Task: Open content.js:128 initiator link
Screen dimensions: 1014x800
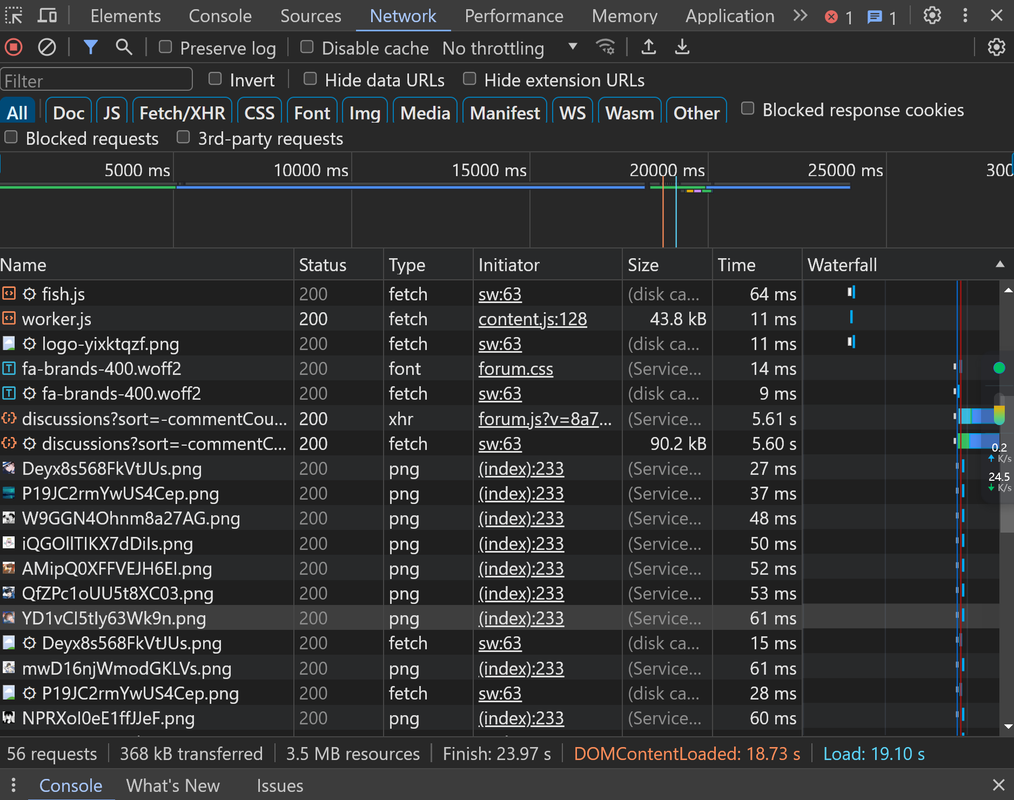Action: pyautogui.click(x=532, y=319)
